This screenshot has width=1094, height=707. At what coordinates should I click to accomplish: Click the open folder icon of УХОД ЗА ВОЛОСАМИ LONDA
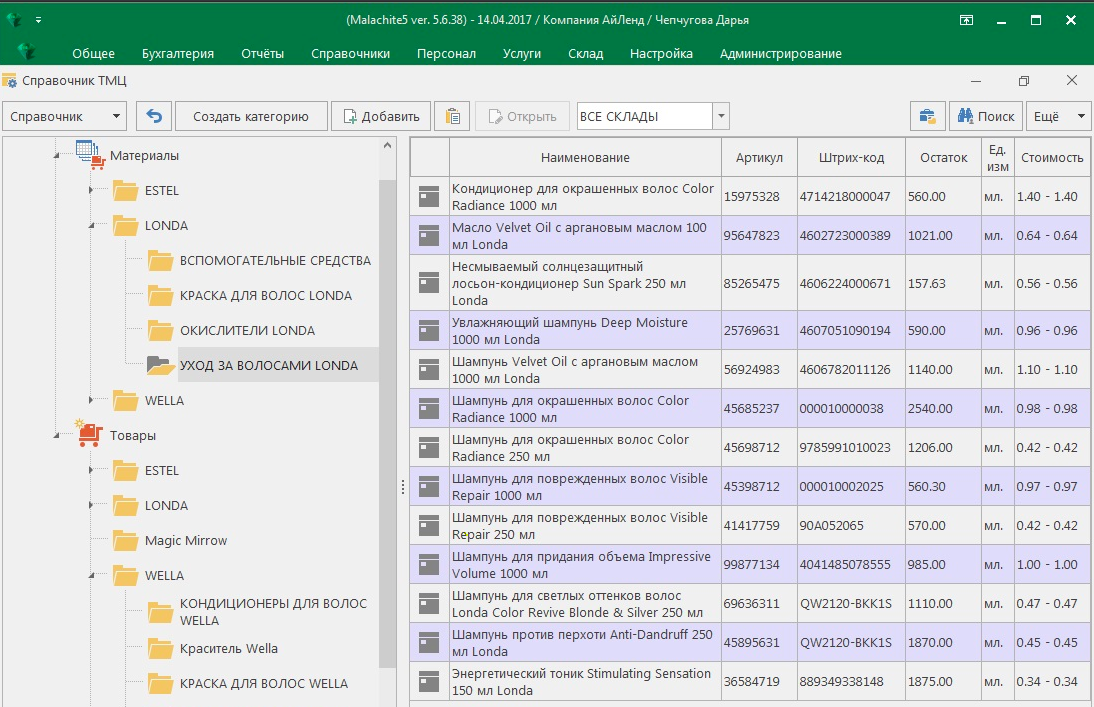tap(160, 366)
